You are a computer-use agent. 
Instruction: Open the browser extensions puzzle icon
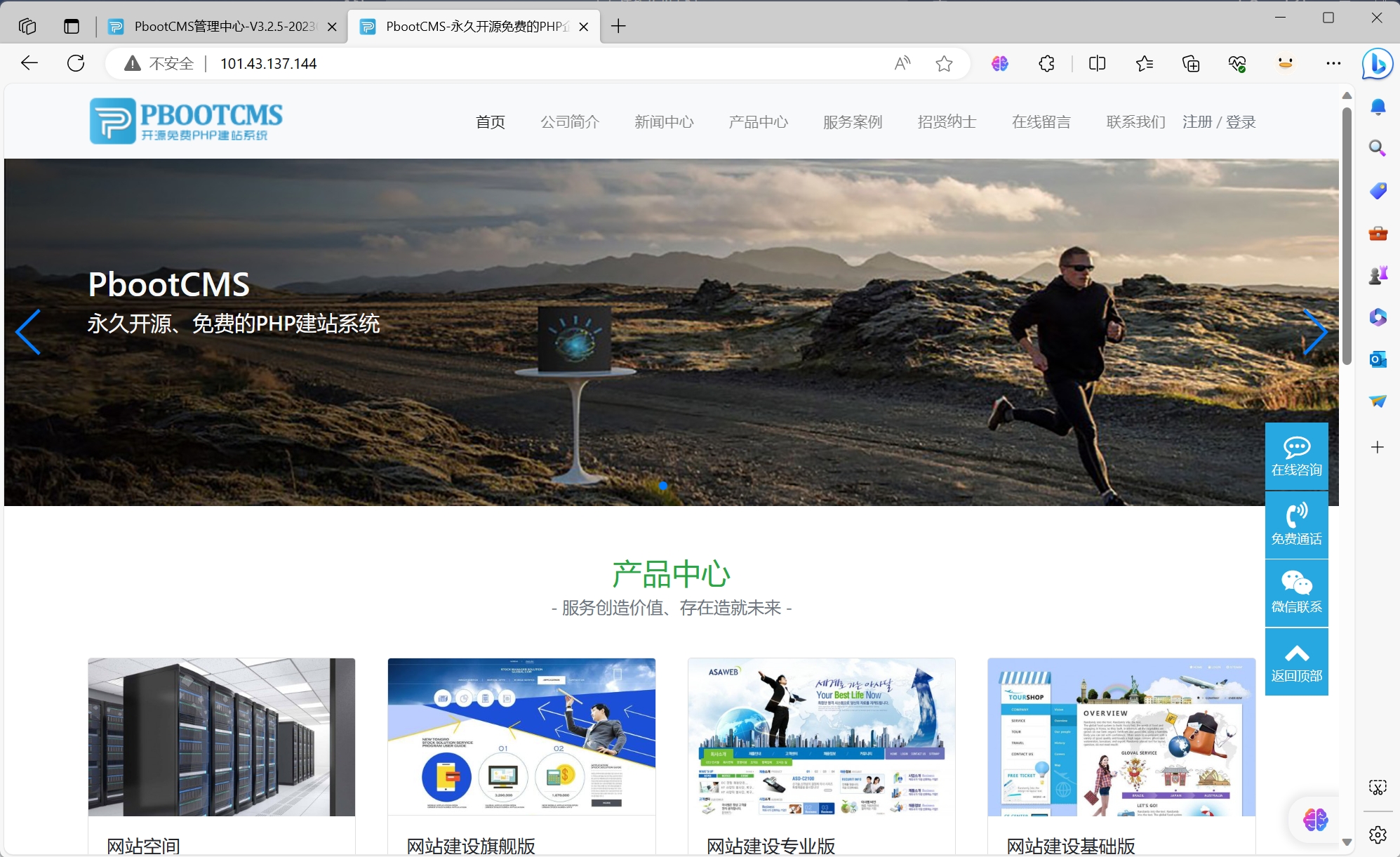1046,64
